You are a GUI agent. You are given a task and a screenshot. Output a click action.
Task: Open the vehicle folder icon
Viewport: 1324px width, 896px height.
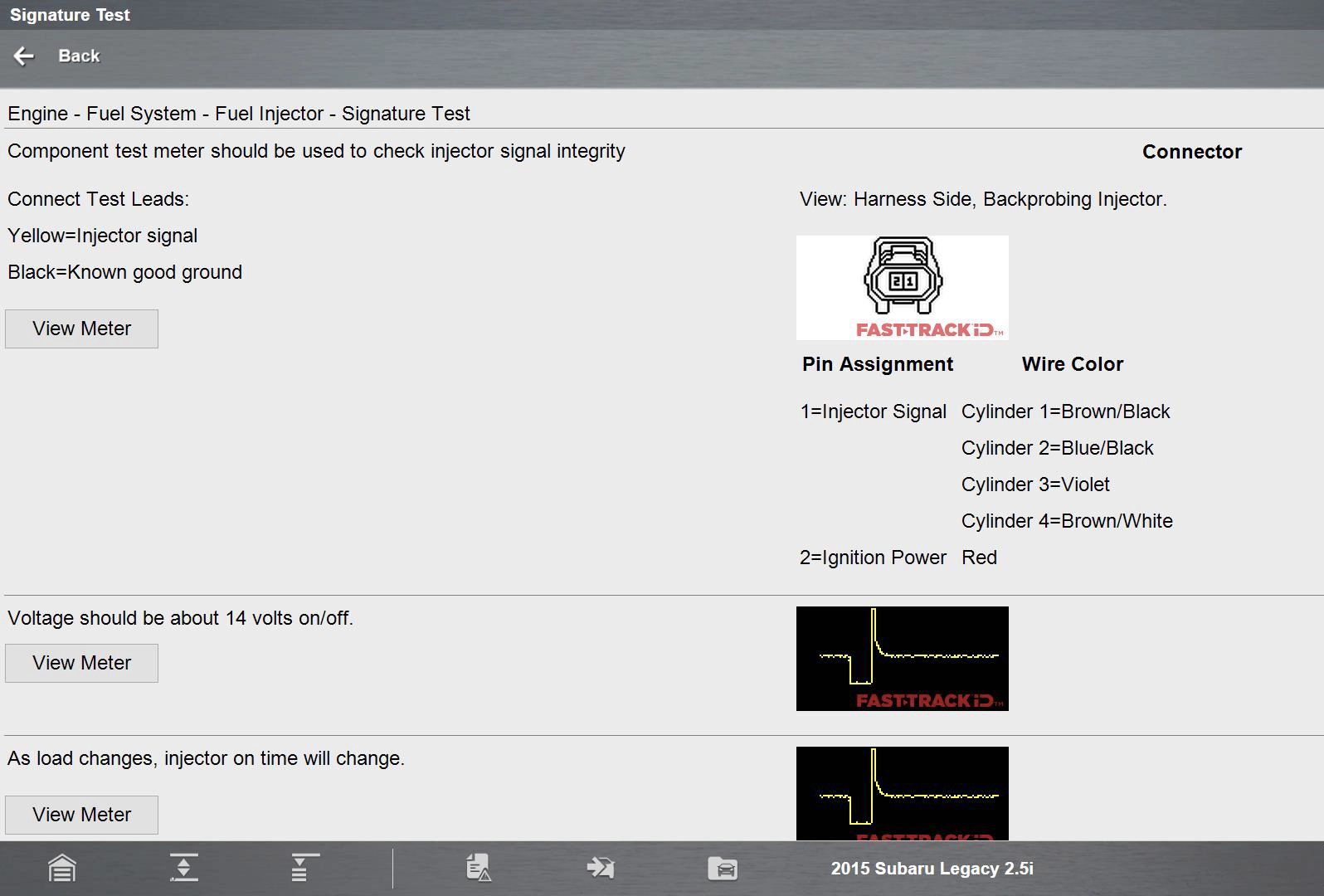(723, 869)
